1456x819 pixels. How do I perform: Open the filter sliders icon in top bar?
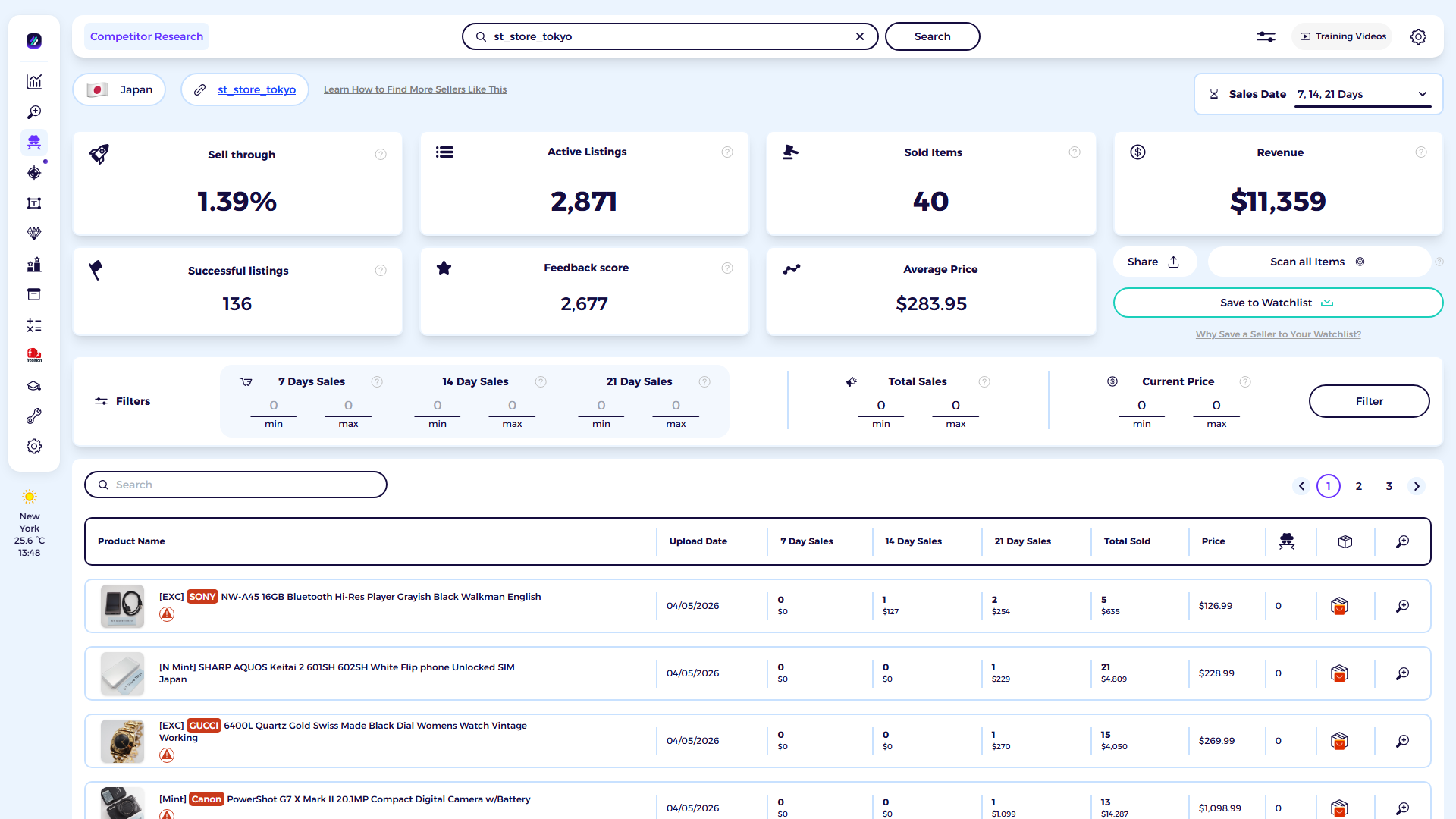(1266, 36)
